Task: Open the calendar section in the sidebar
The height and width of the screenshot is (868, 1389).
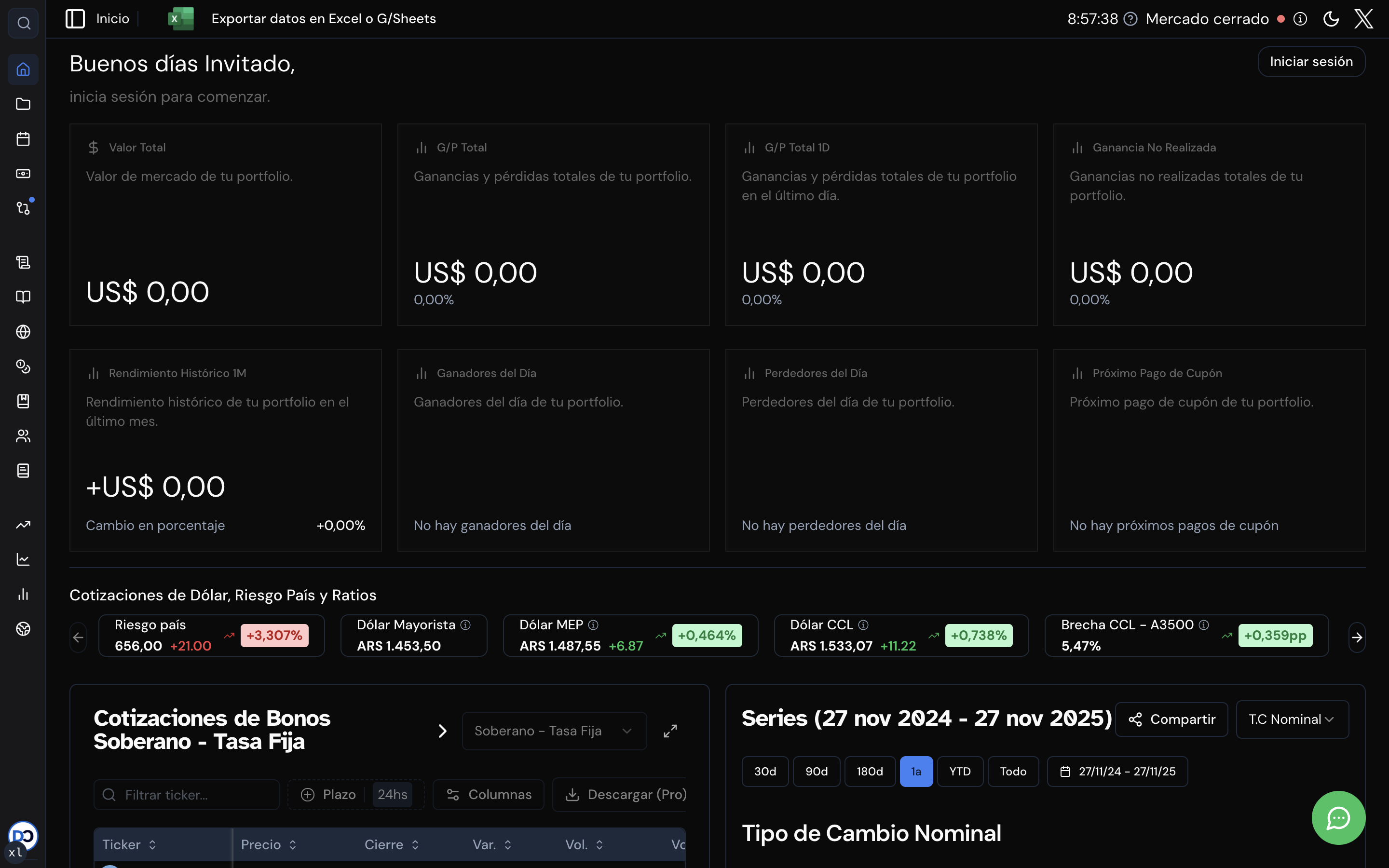Action: point(23,139)
